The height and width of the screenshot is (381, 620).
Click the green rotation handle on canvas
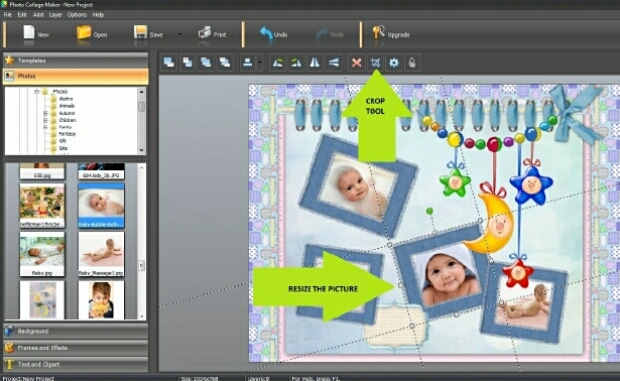[429, 211]
